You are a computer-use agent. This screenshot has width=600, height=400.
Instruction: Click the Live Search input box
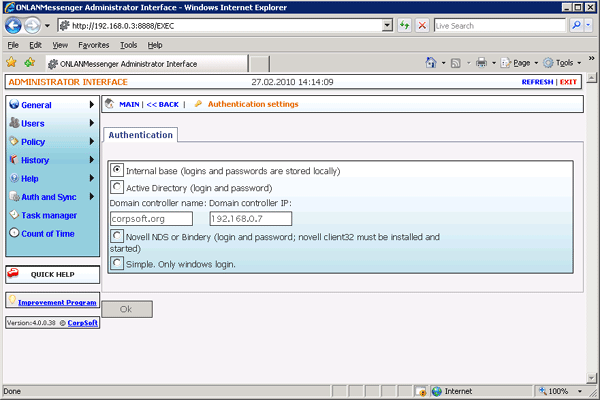[x=499, y=26]
